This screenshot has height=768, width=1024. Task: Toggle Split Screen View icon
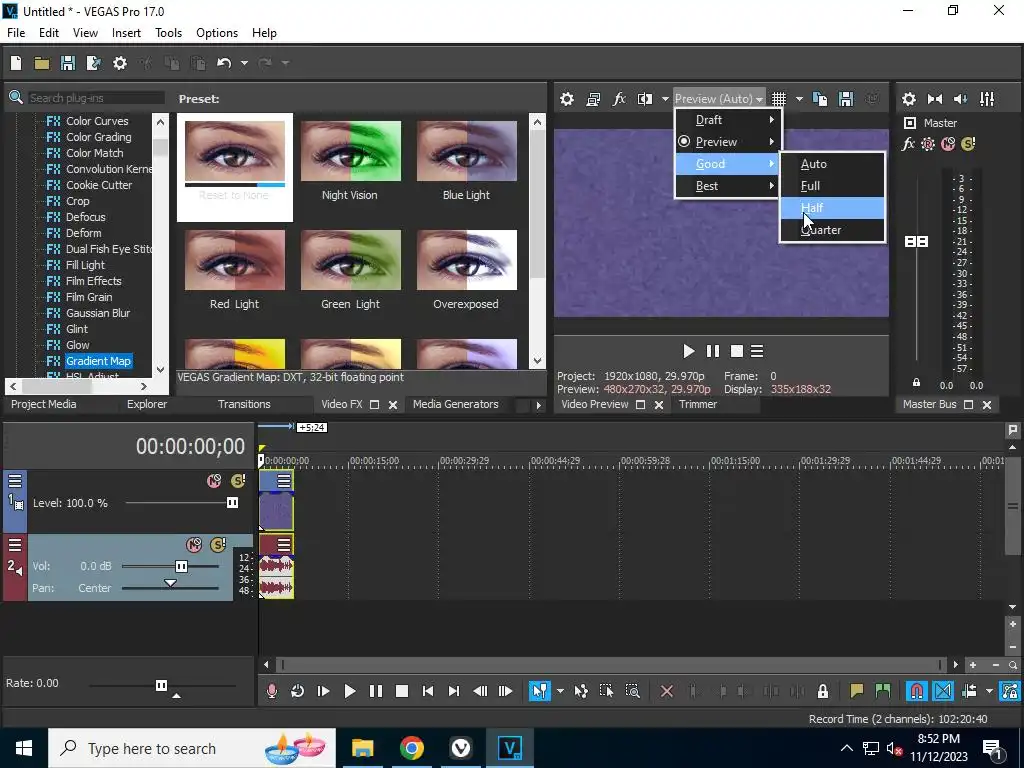pos(645,99)
